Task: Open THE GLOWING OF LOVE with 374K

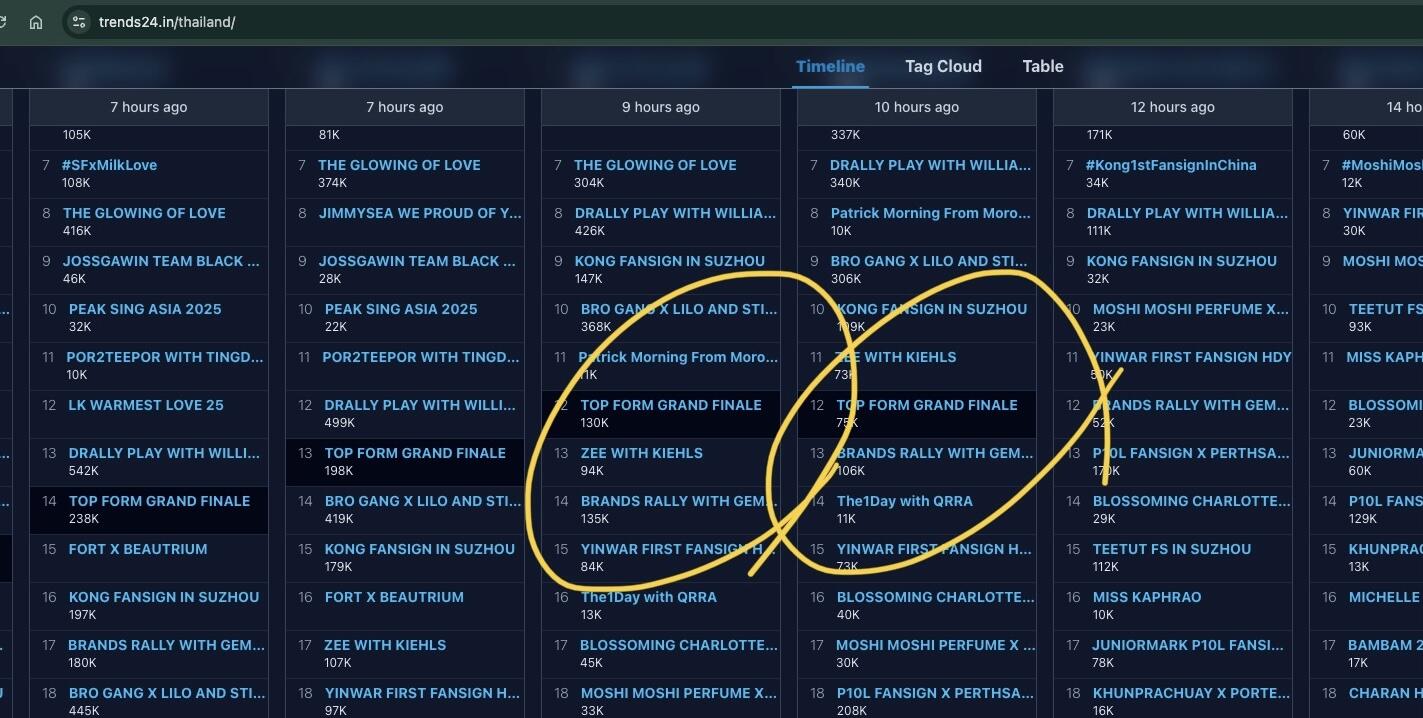Action: tap(399, 165)
